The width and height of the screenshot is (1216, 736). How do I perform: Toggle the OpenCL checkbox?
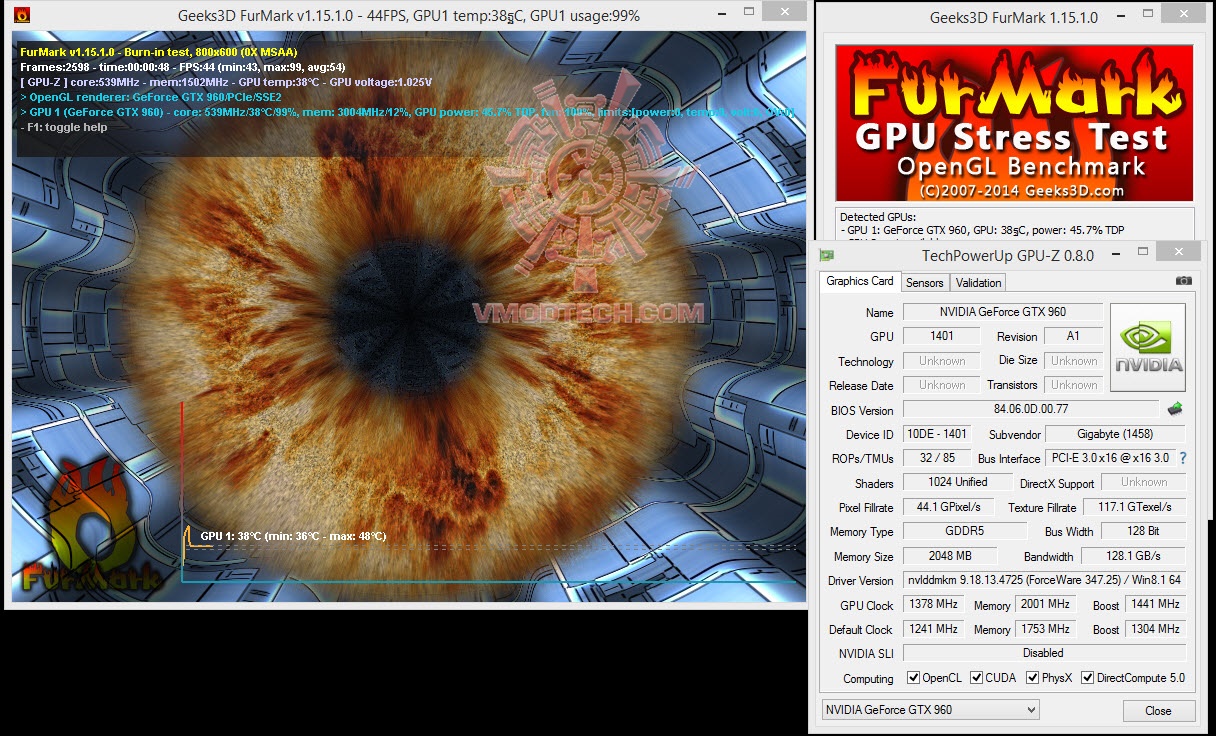[913, 678]
